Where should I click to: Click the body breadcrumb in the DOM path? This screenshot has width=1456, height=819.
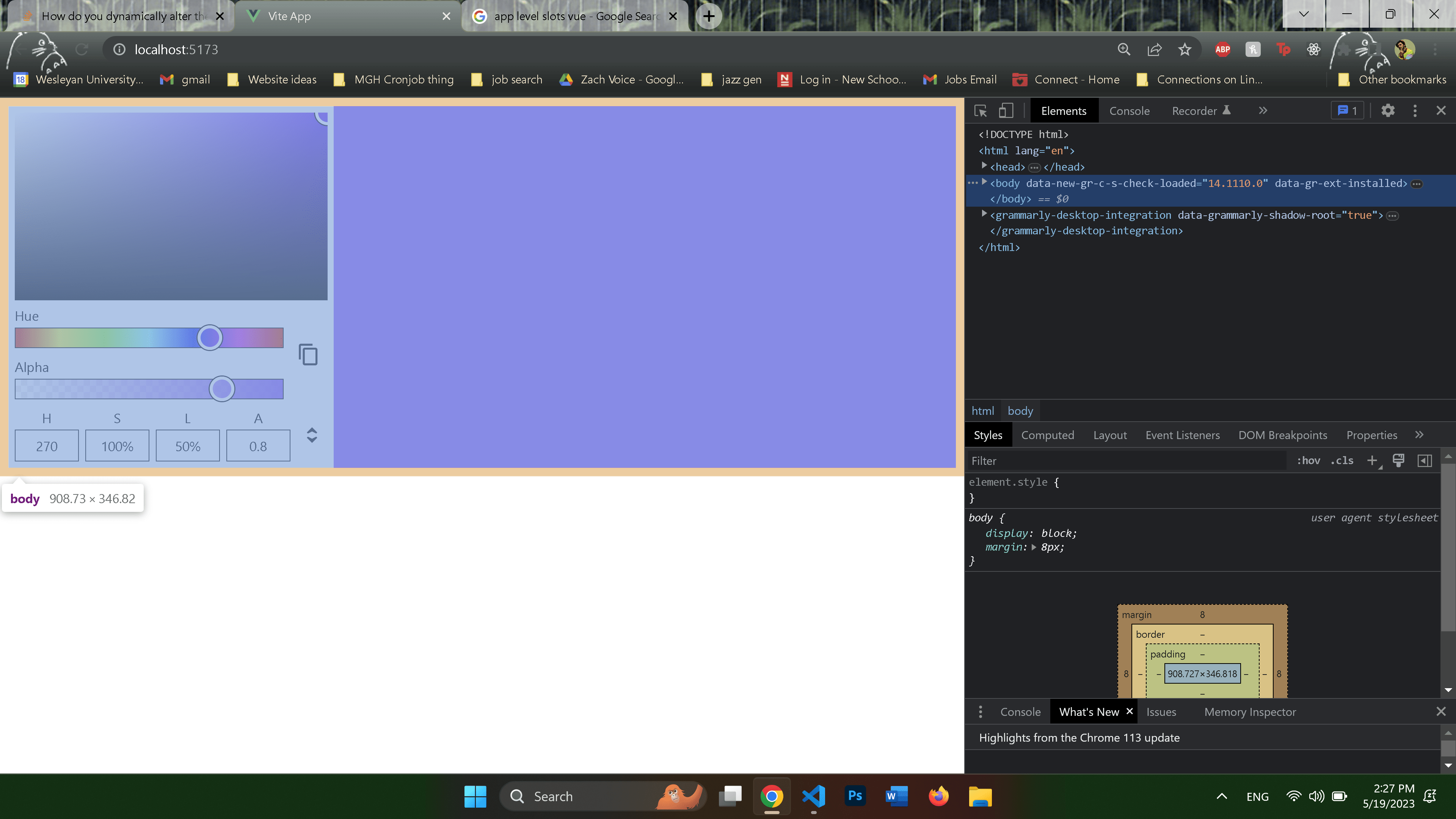click(x=1020, y=411)
